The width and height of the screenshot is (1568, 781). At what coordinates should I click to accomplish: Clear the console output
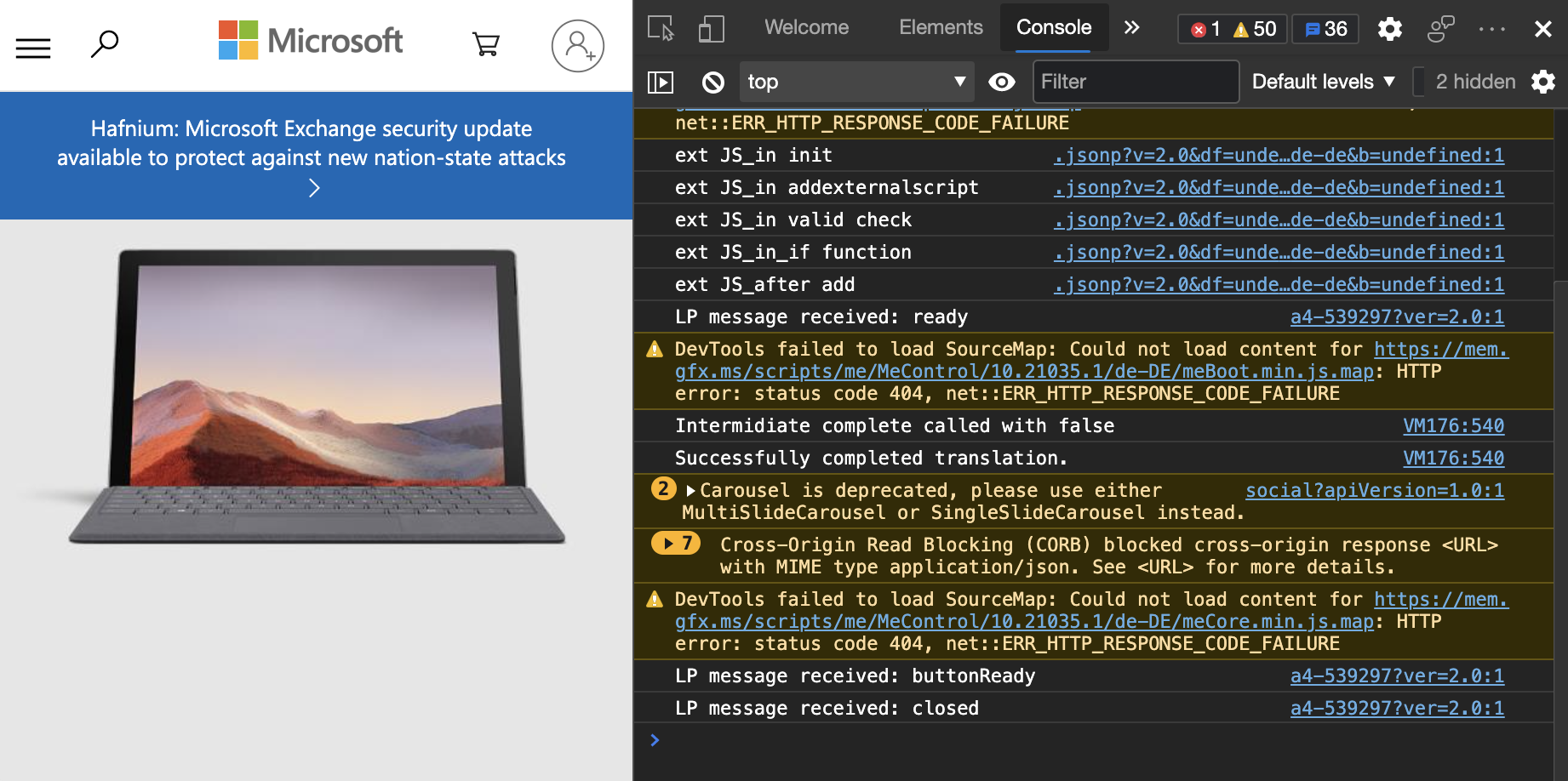pyautogui.click(x=713, y=82)
